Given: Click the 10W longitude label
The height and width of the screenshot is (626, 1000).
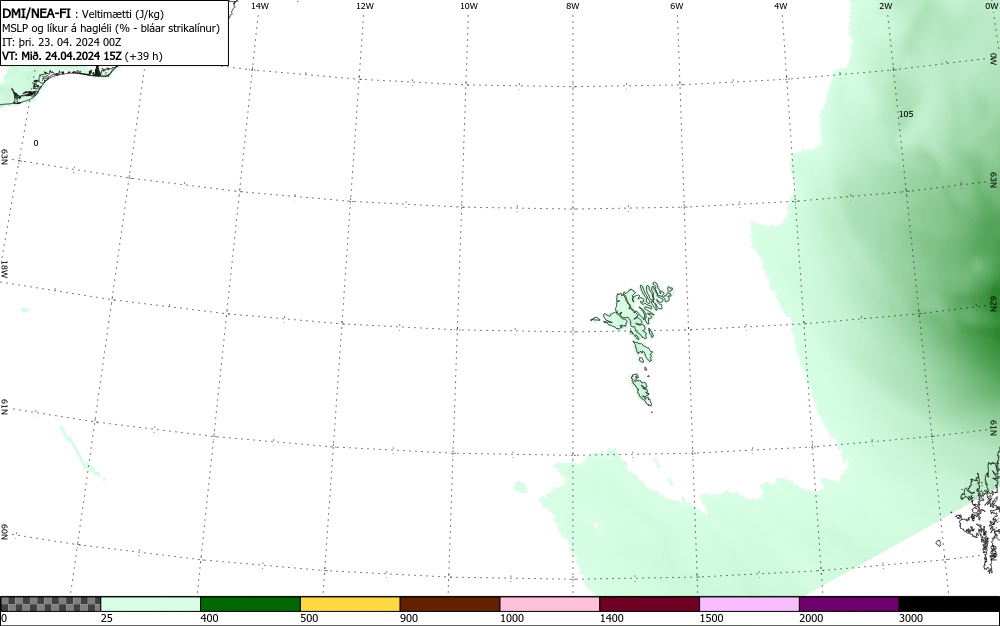Looking at the screenshot, I should pyautogui.click(x=469, y=6).
